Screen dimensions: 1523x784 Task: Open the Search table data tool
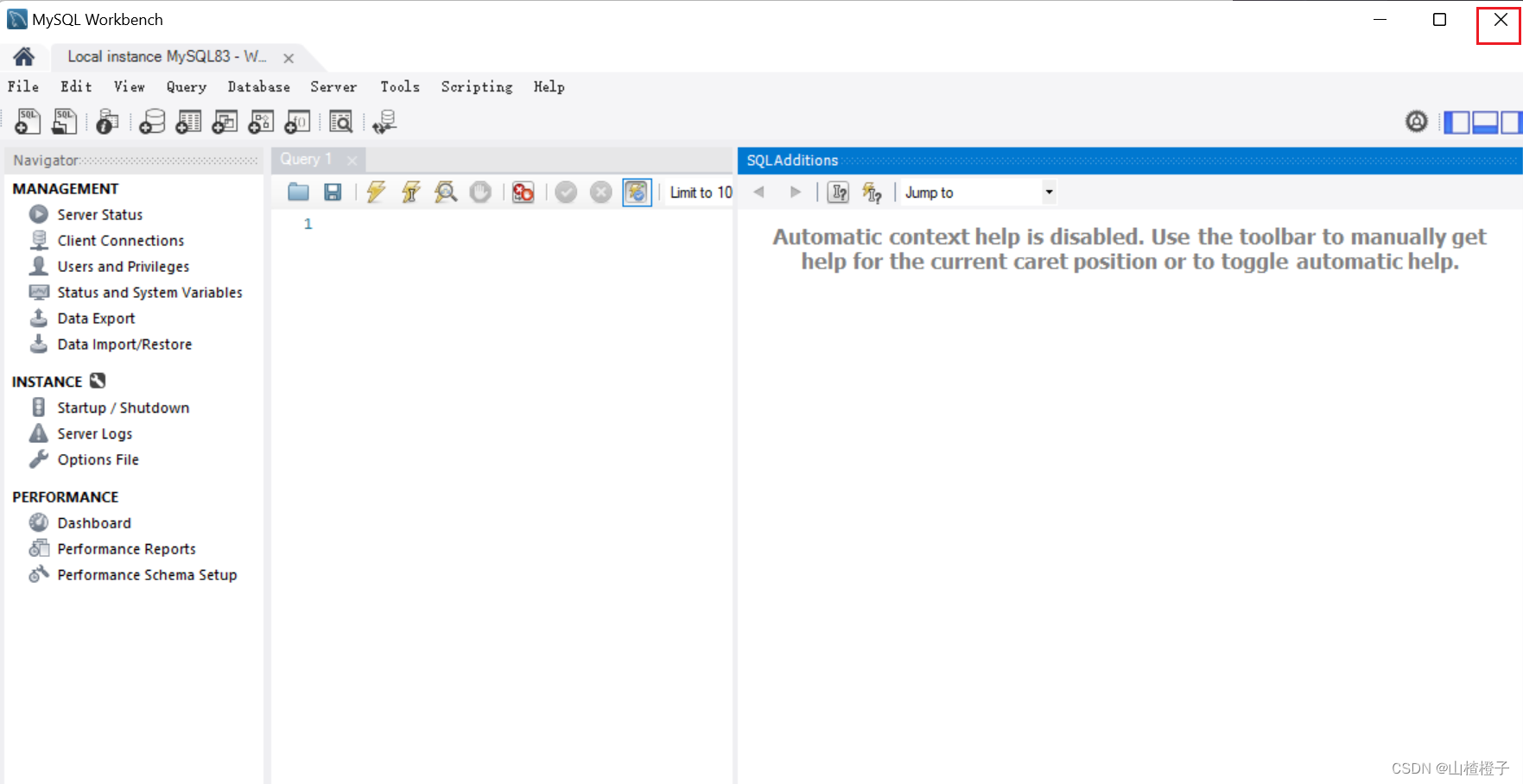(340, 122)
